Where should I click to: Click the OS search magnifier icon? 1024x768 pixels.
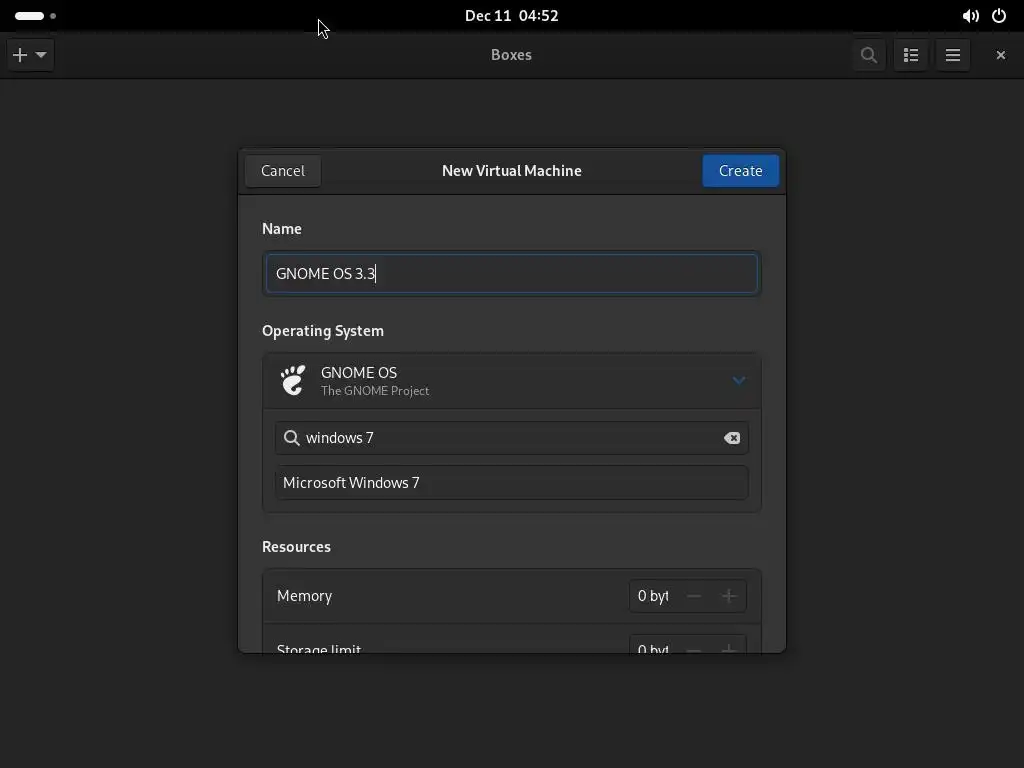291,438
